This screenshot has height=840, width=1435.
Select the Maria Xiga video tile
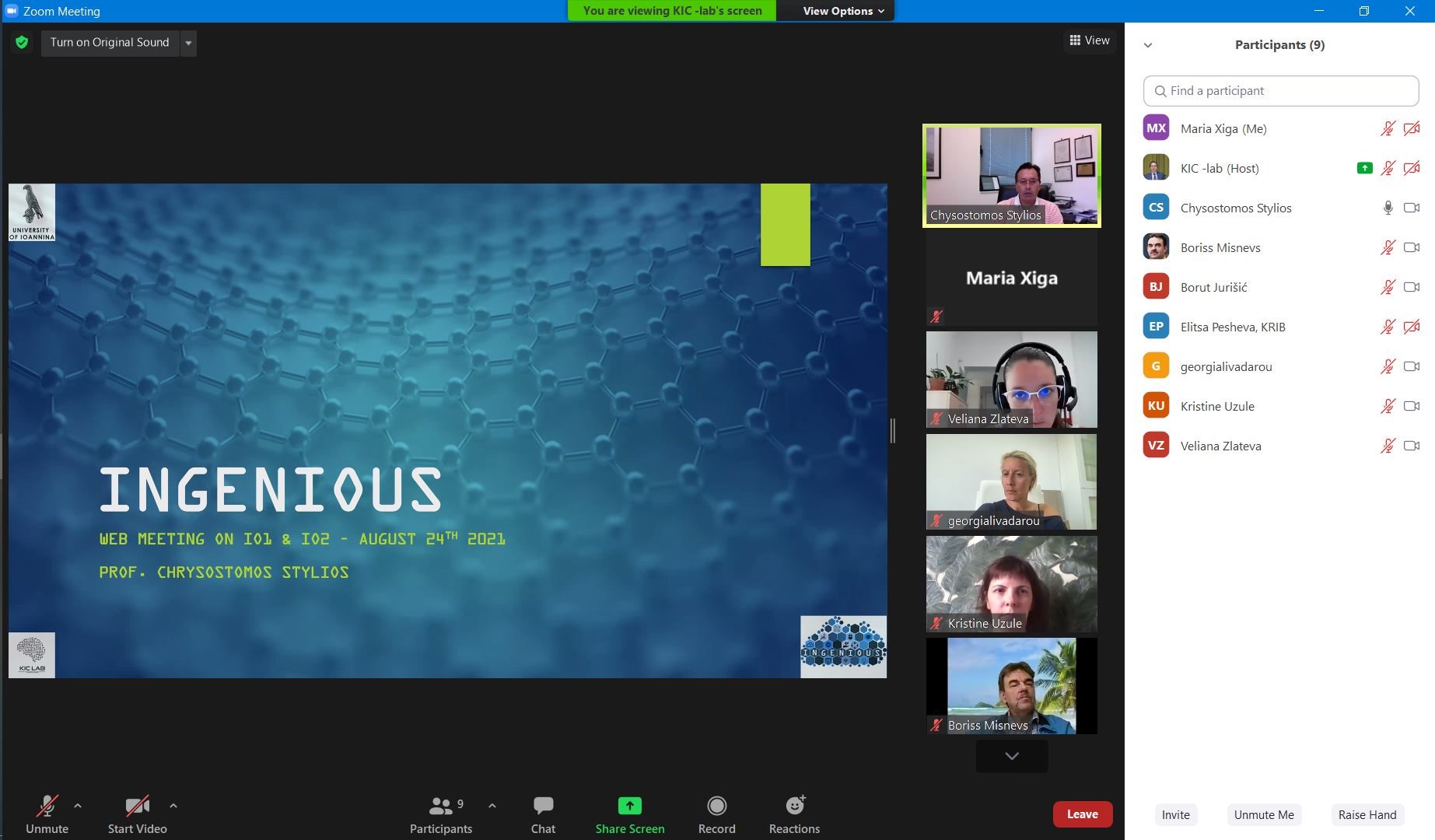[x=1012, y=278]
